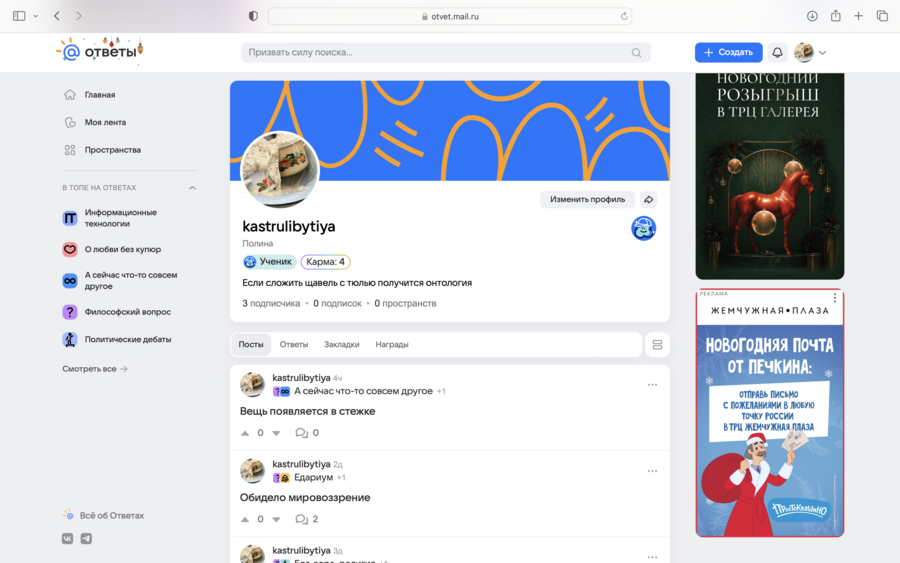Image resolution: width=900 pixels, height=563 pixels.
Task: Open the '3 подписчика' list
Action: pyautogui.click(x=271, y=304)
